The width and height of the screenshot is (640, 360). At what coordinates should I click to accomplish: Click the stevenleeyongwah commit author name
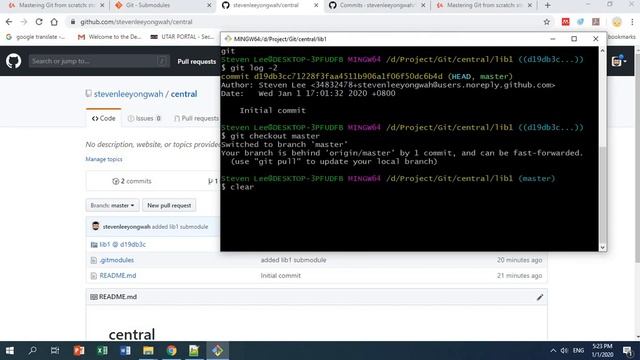click(x=127, y=227)
